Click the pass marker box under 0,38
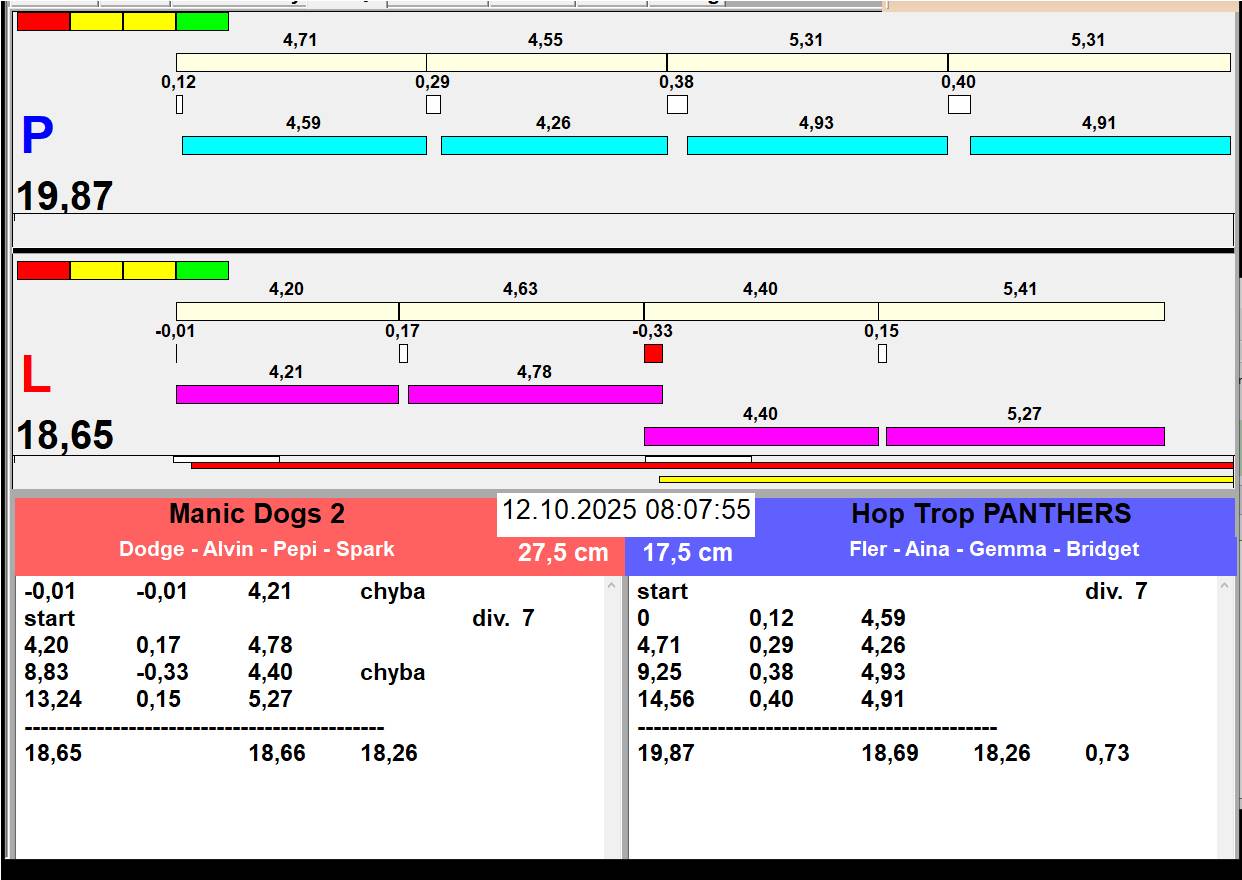Viewport: 1242px width, 880px height. [x=677, y=104]
